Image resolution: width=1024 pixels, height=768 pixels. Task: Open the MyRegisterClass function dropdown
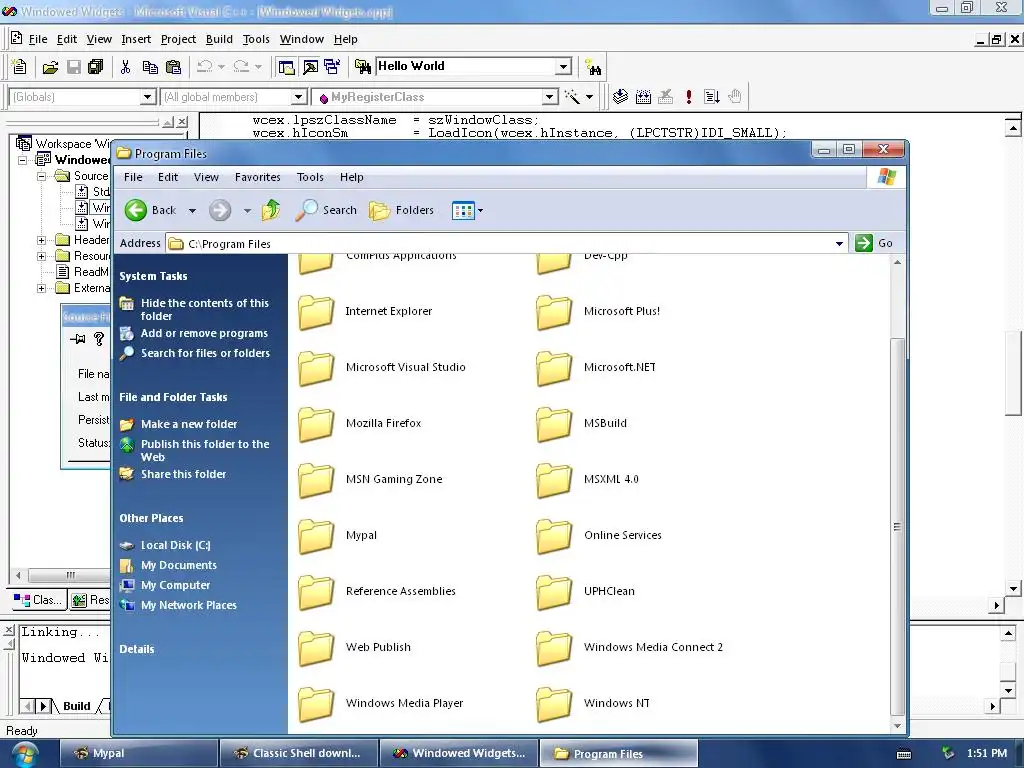[550, 97]
